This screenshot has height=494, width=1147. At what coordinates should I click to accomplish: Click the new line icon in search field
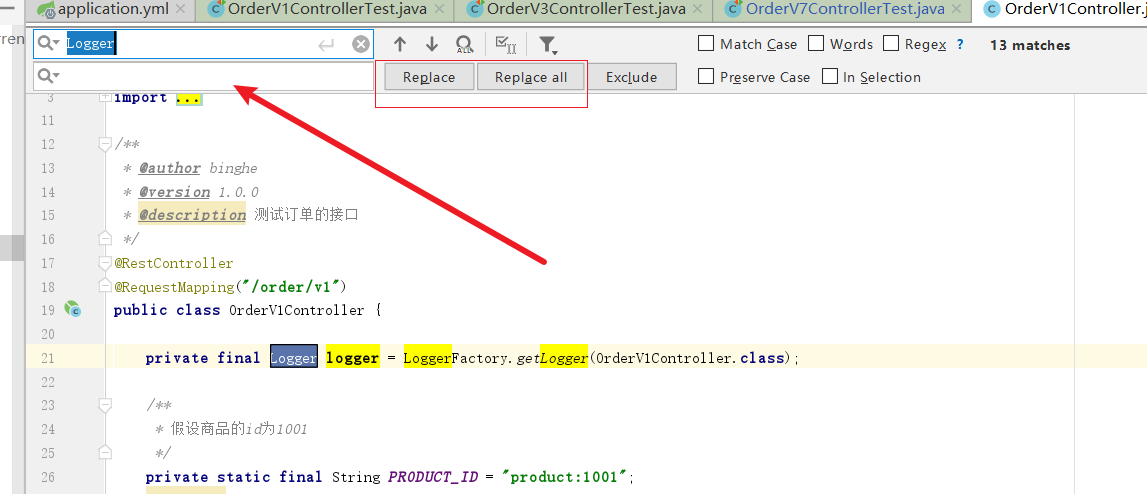pos(326,45)
